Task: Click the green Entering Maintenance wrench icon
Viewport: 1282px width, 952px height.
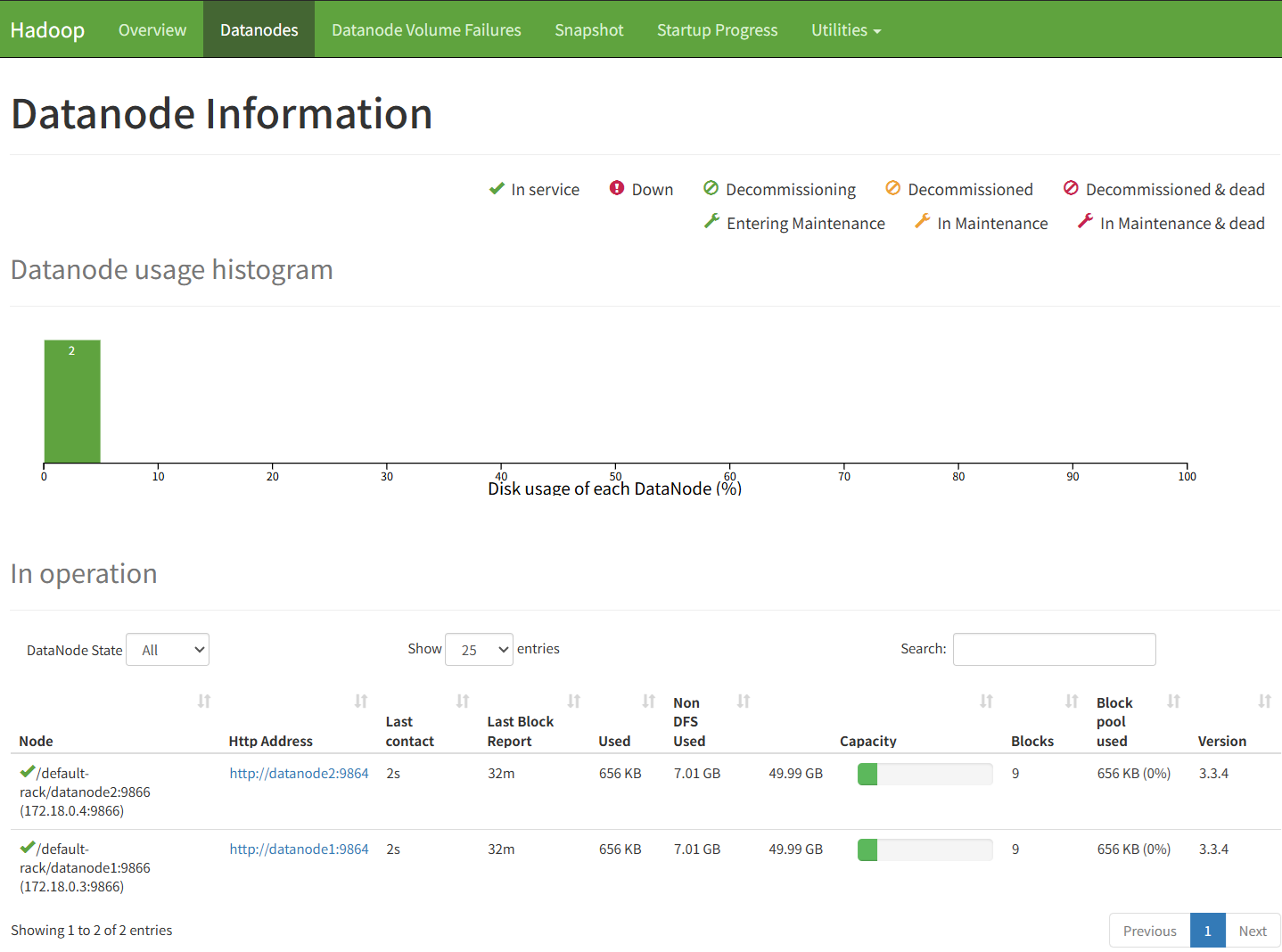Action: tap(711, 221)
